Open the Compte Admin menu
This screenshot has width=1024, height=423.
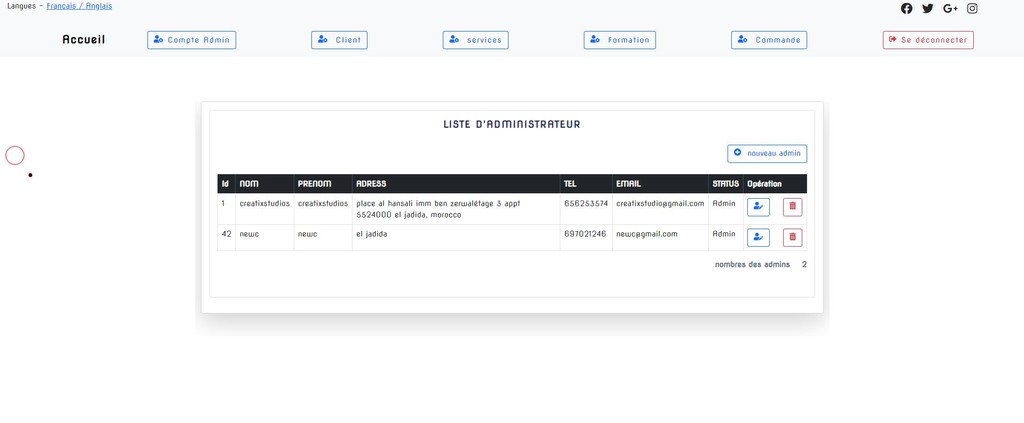point(191,40)
